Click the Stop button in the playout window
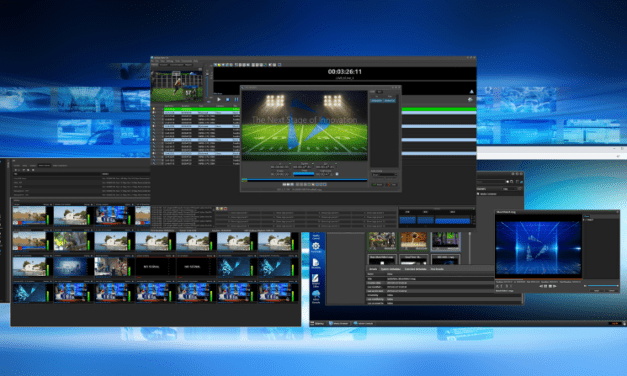The height and width of the screenshot is (376, 627). pos(228,99)
